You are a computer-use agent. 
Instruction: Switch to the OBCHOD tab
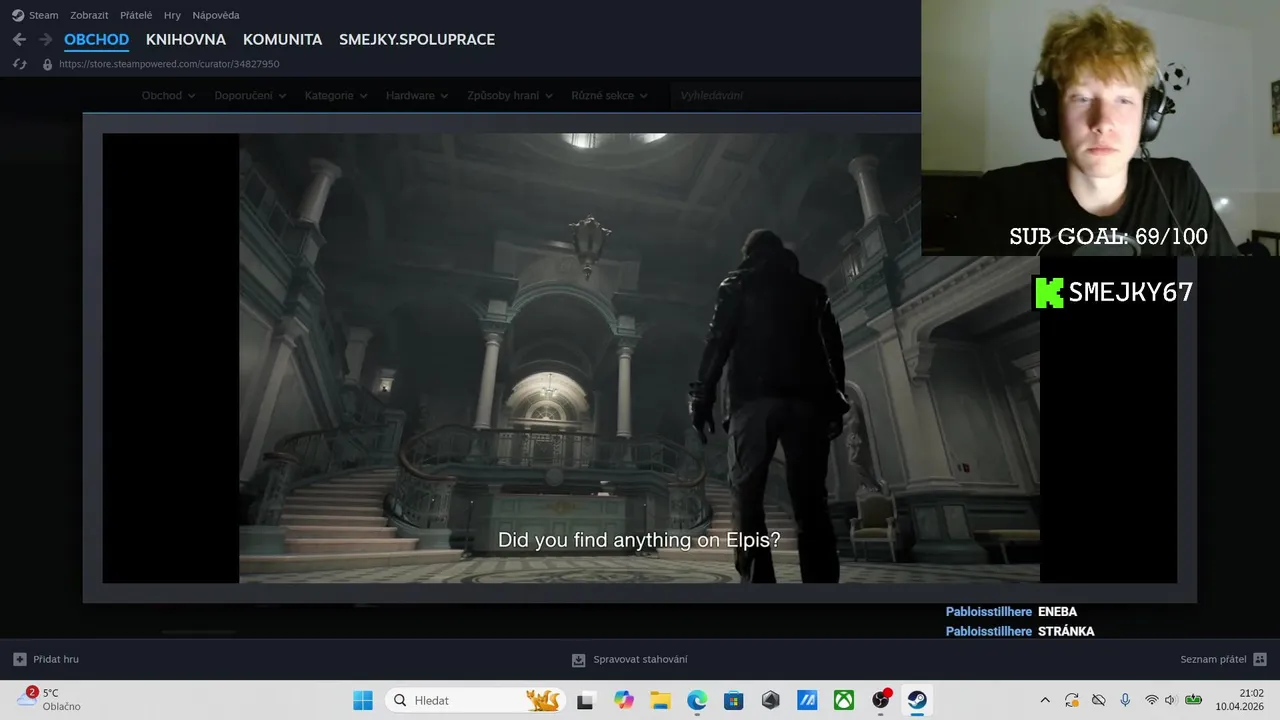[x=97, y=40]
